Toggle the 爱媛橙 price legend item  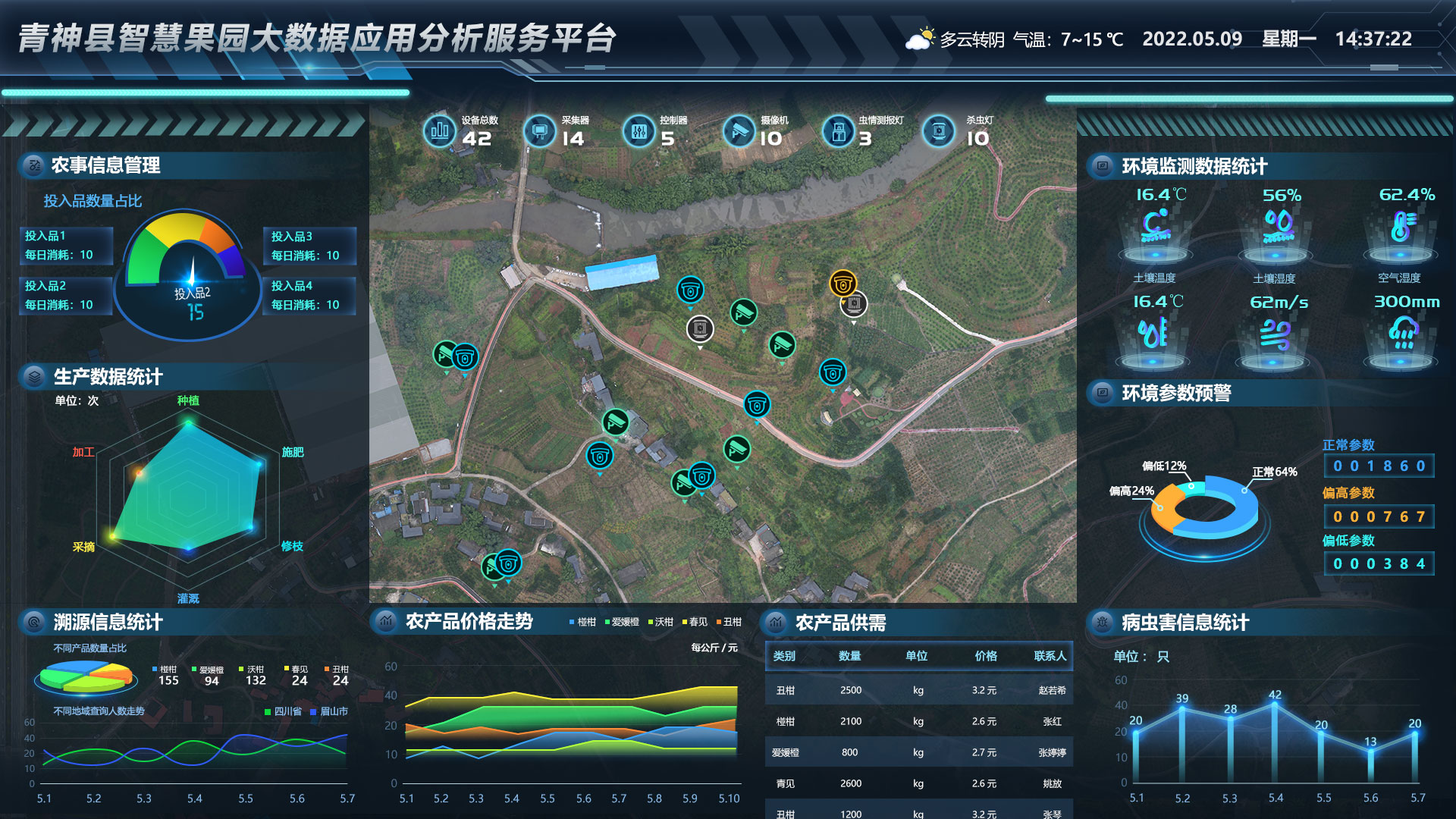622,622
